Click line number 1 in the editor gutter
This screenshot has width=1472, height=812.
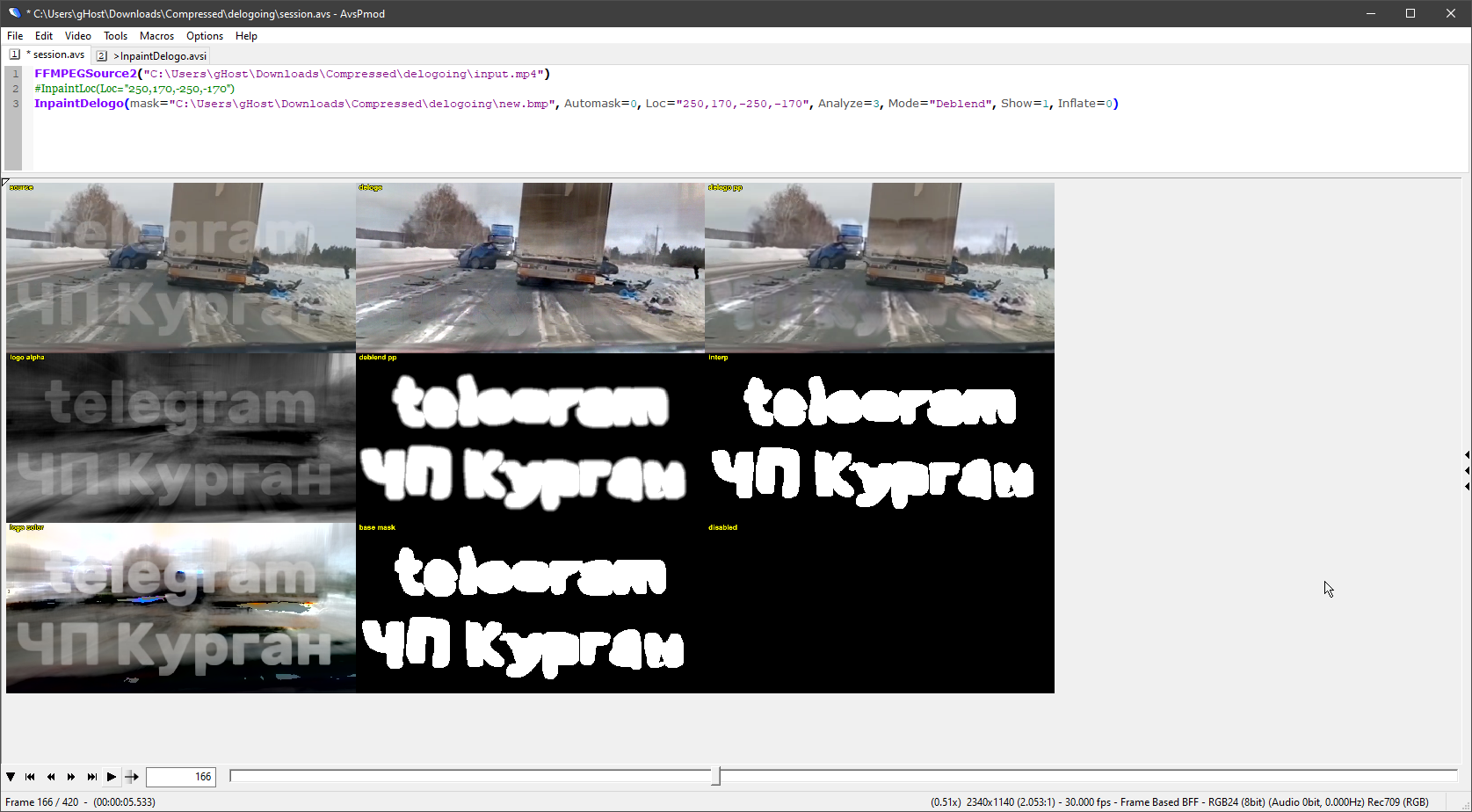[x=16, y=74]
